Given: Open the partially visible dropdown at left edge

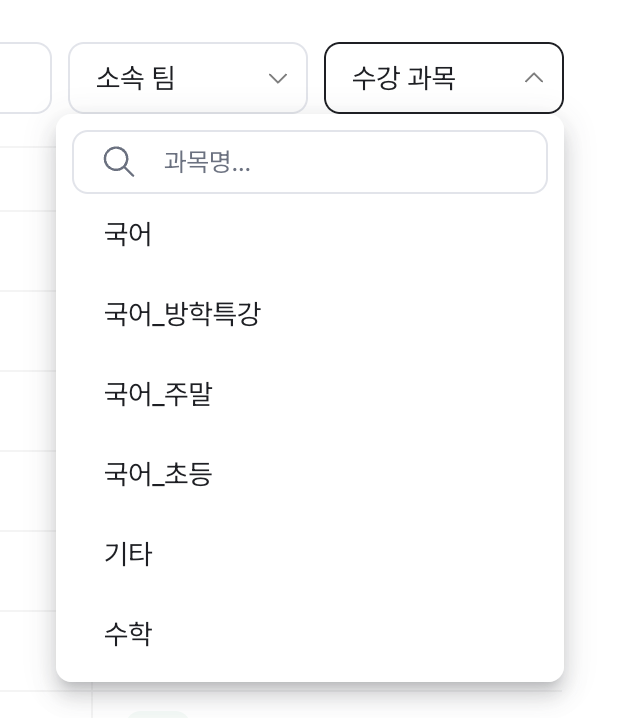Looking at the screenshot, I should coord(25,78).
